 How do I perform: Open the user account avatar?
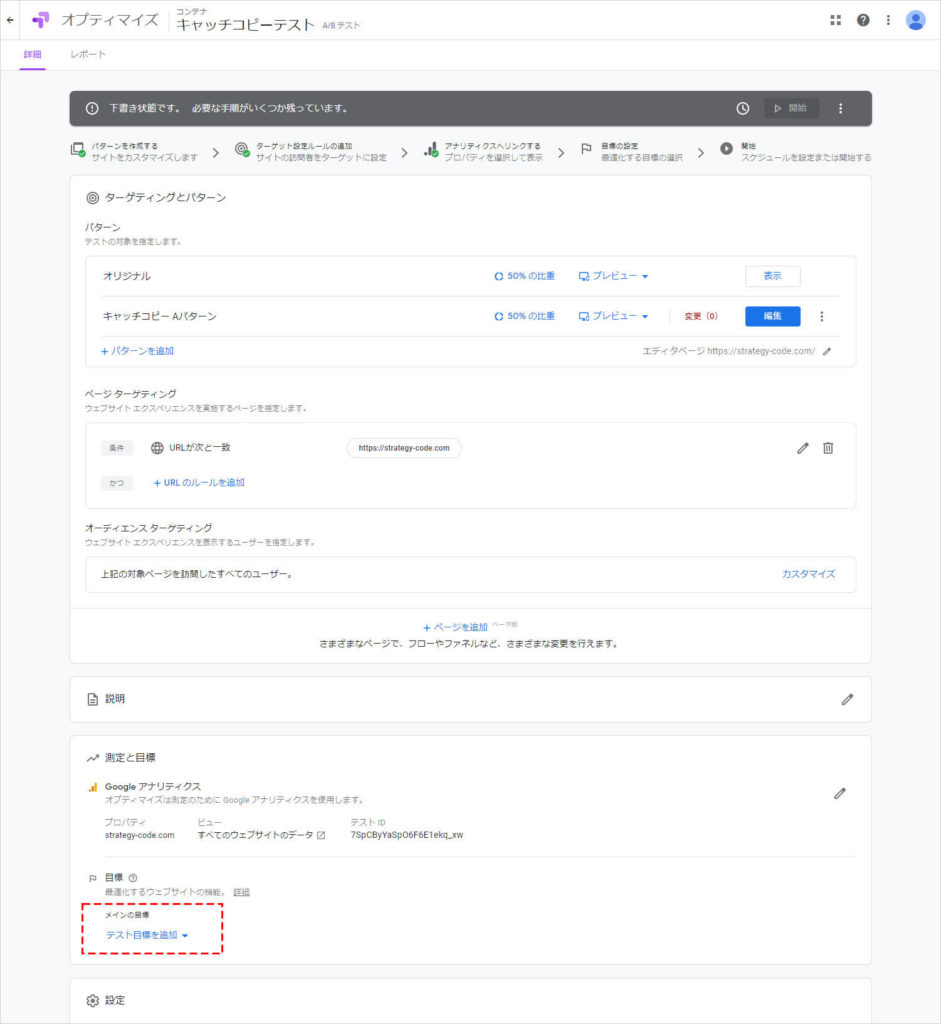[915, 20]
